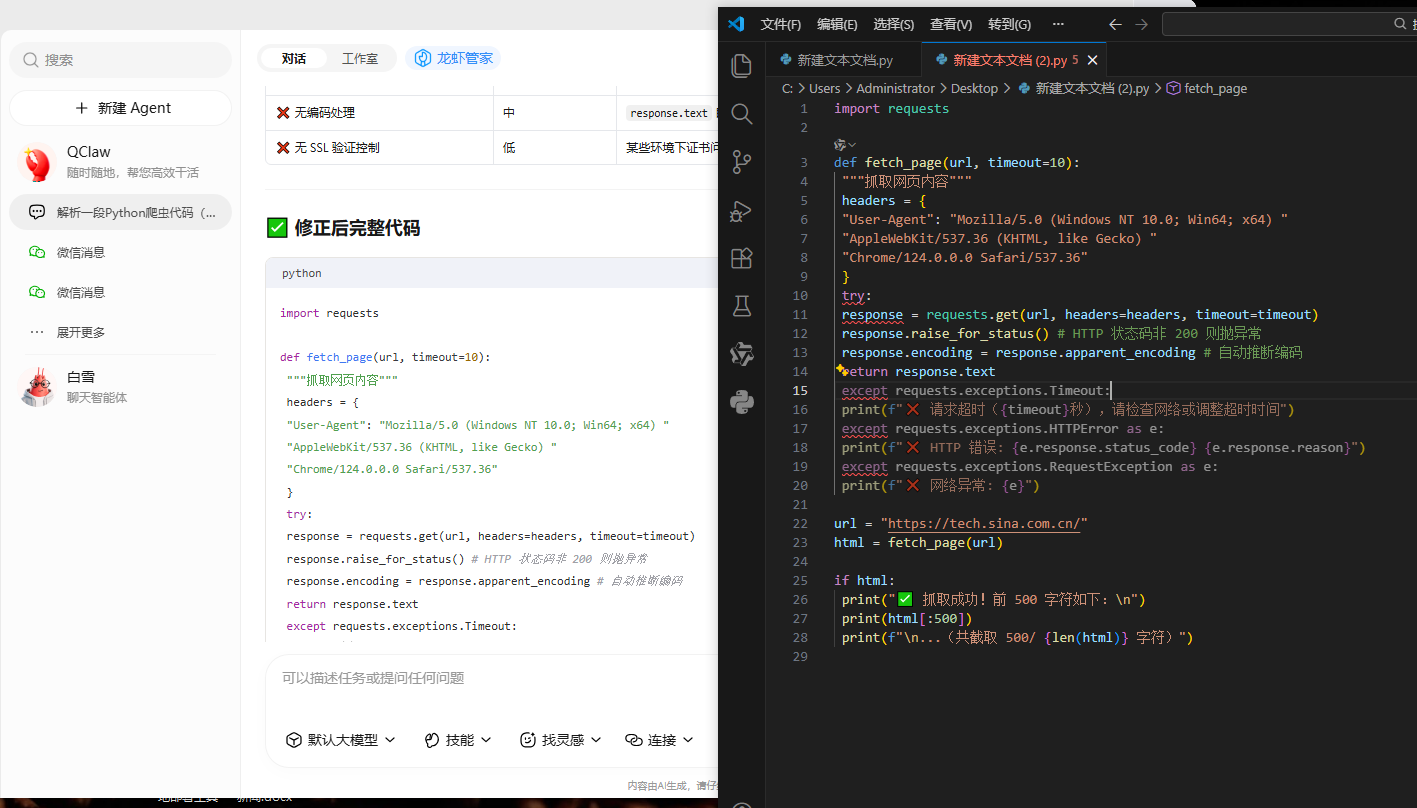Go forward with the right arrow in VS Code
The image size is (1417, 808).
tap(1141, 24)
